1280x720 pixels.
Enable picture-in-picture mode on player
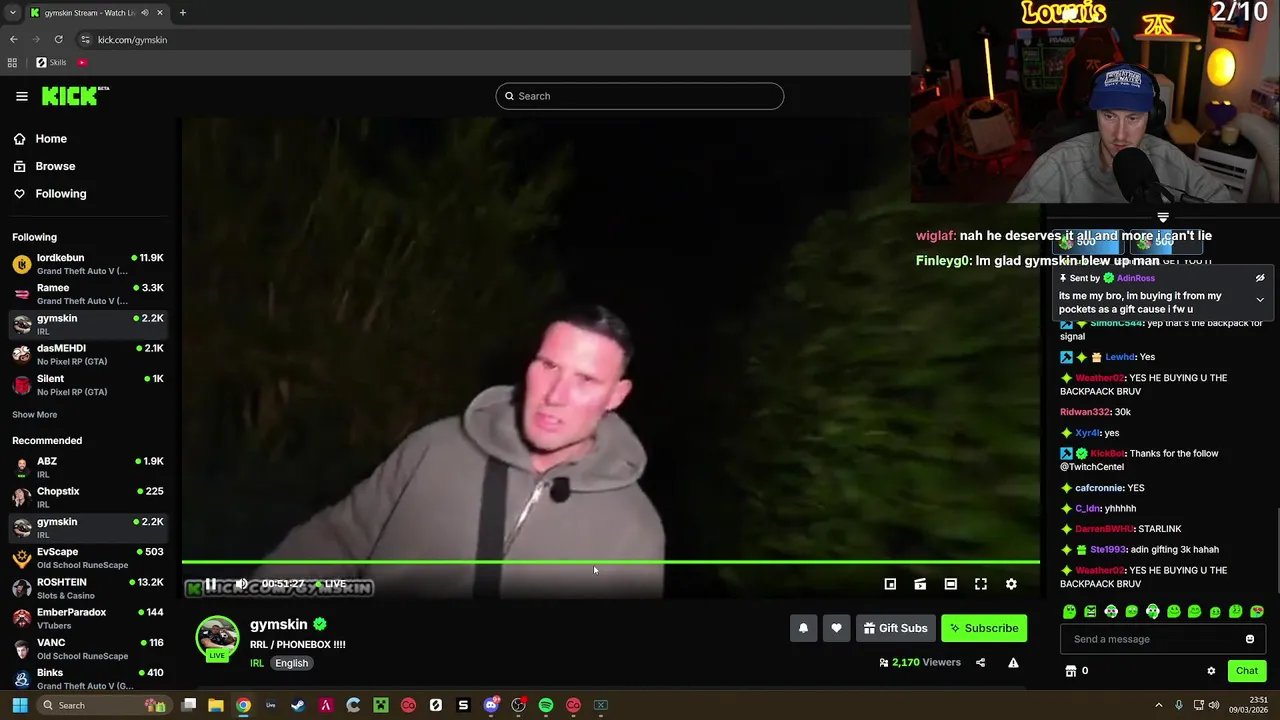point(890,584)
